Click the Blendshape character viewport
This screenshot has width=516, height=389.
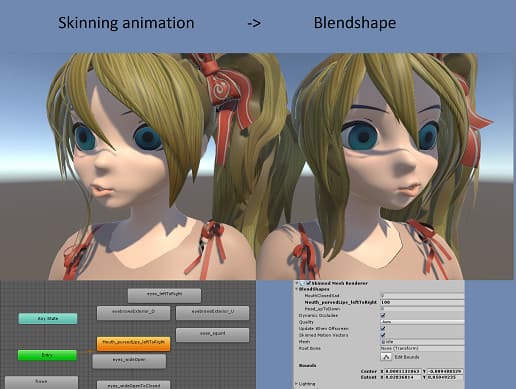385,166
